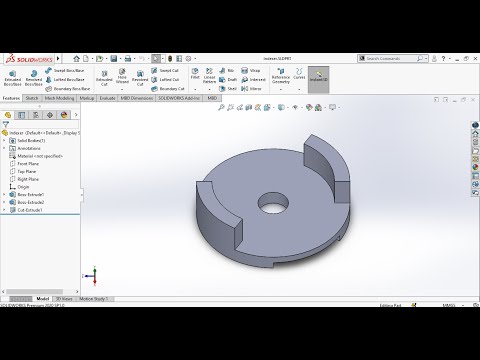Image resolution: width=480 pixels, height=360 pixels.
Task: Open the dropdown next to the Print icon
Action: pyautogui.click(x=134, y=59)
